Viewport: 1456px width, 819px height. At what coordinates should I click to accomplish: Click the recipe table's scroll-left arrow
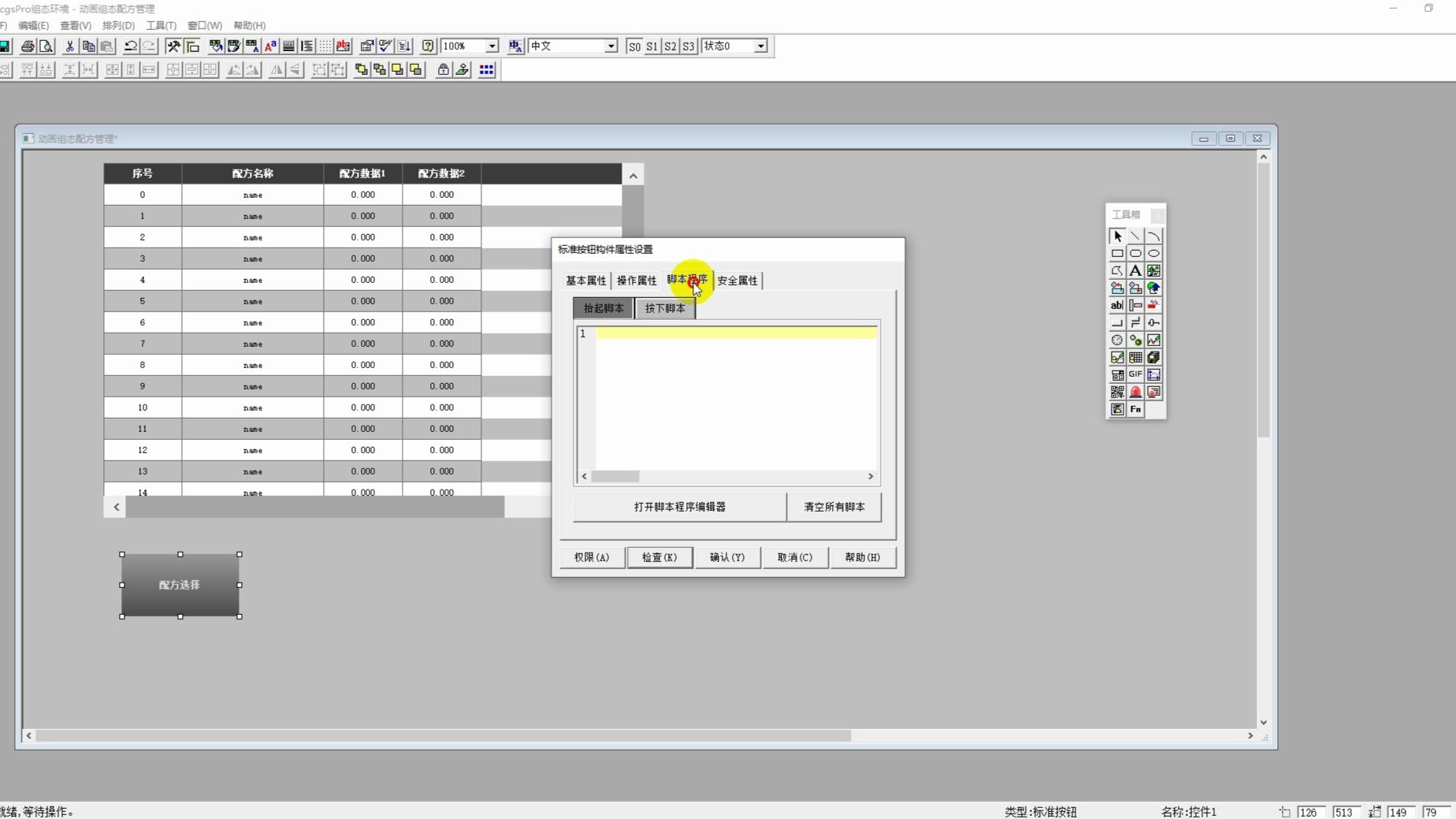point(117,507)
